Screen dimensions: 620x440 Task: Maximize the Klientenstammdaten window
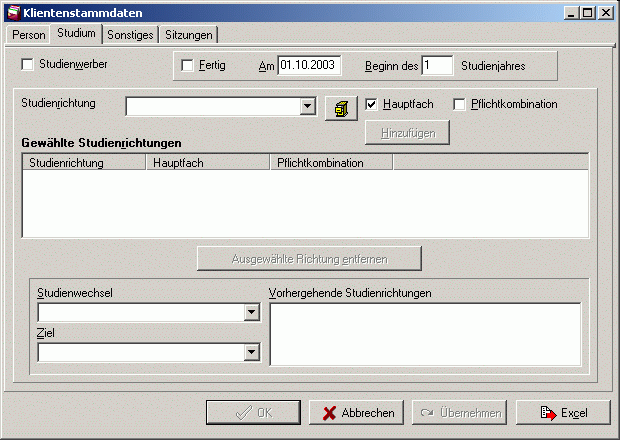pos(588,13)
